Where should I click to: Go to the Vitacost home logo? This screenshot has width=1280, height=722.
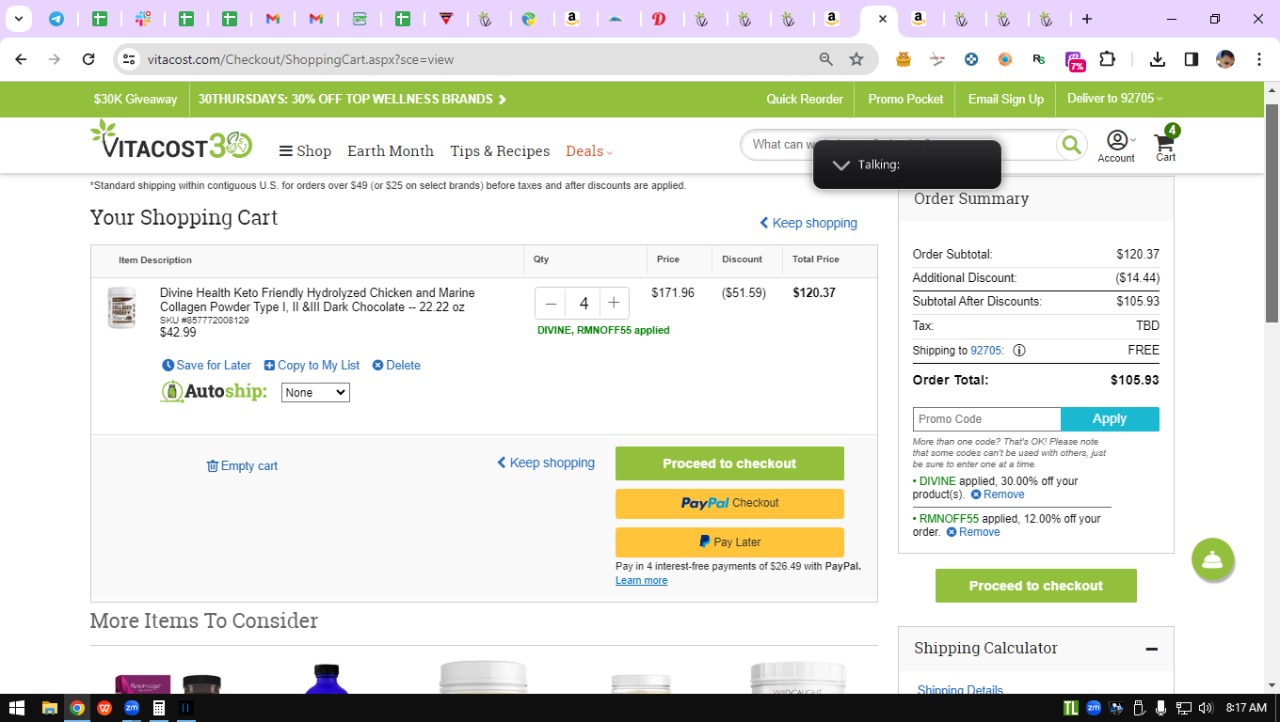171,141
